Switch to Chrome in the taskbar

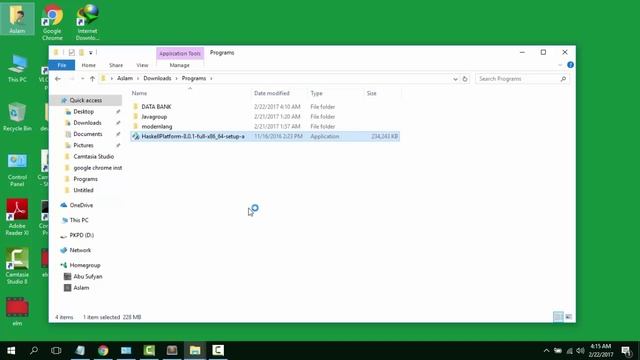103,350
